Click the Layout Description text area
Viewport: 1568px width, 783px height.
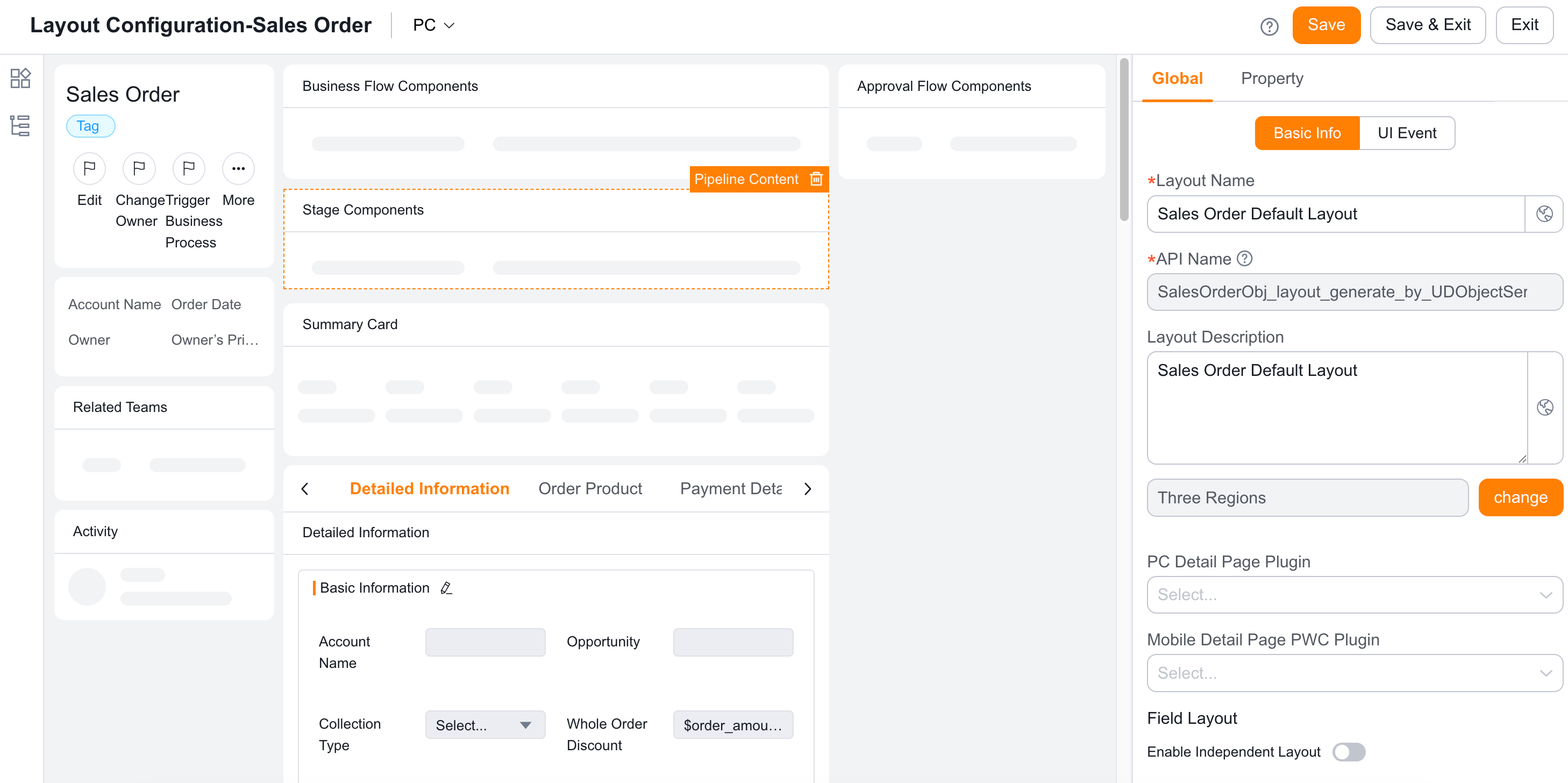tap(1337, 407)
